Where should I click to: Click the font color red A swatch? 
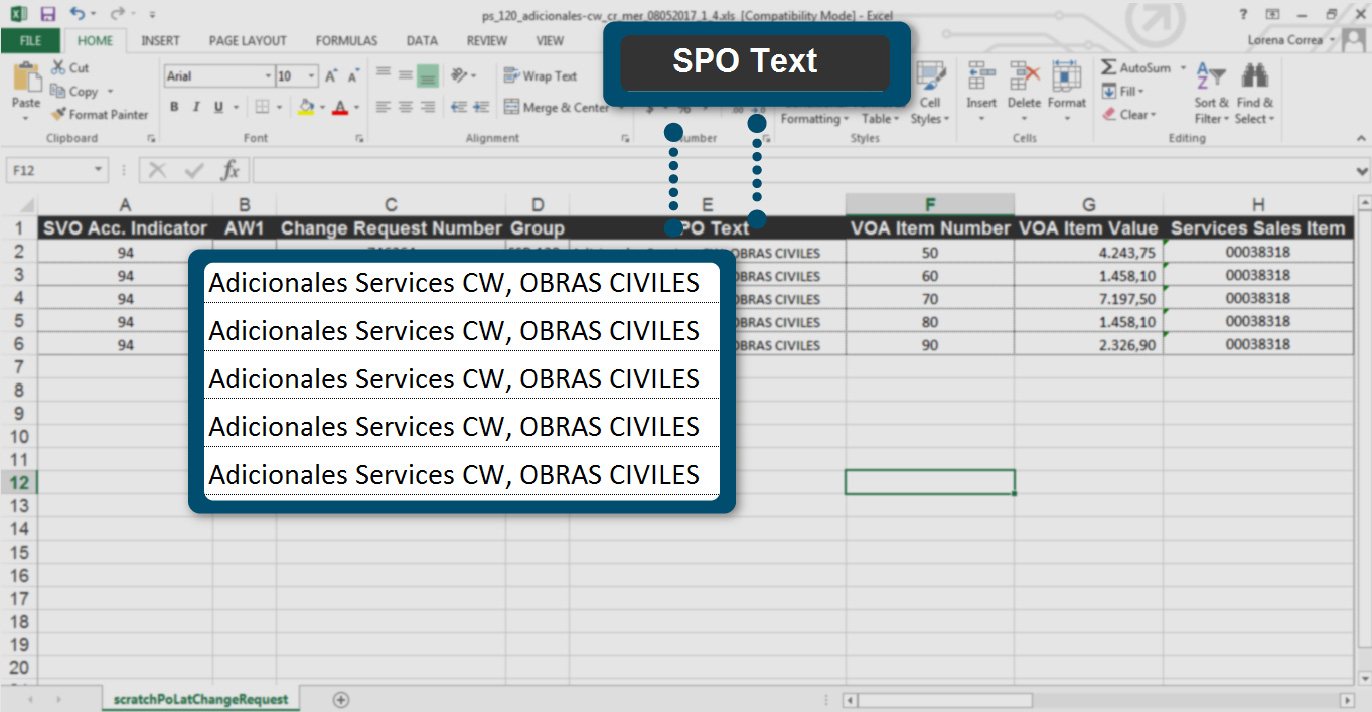(x=340, y=108)
